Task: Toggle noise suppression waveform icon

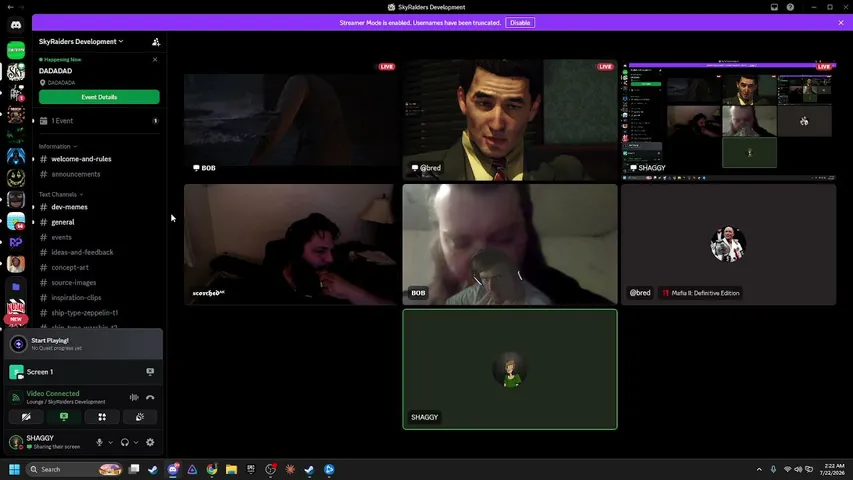Action: coord(134,397)
